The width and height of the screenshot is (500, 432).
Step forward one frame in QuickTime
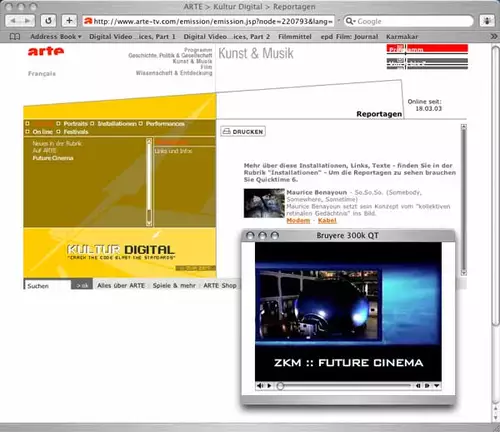[427, 386]
